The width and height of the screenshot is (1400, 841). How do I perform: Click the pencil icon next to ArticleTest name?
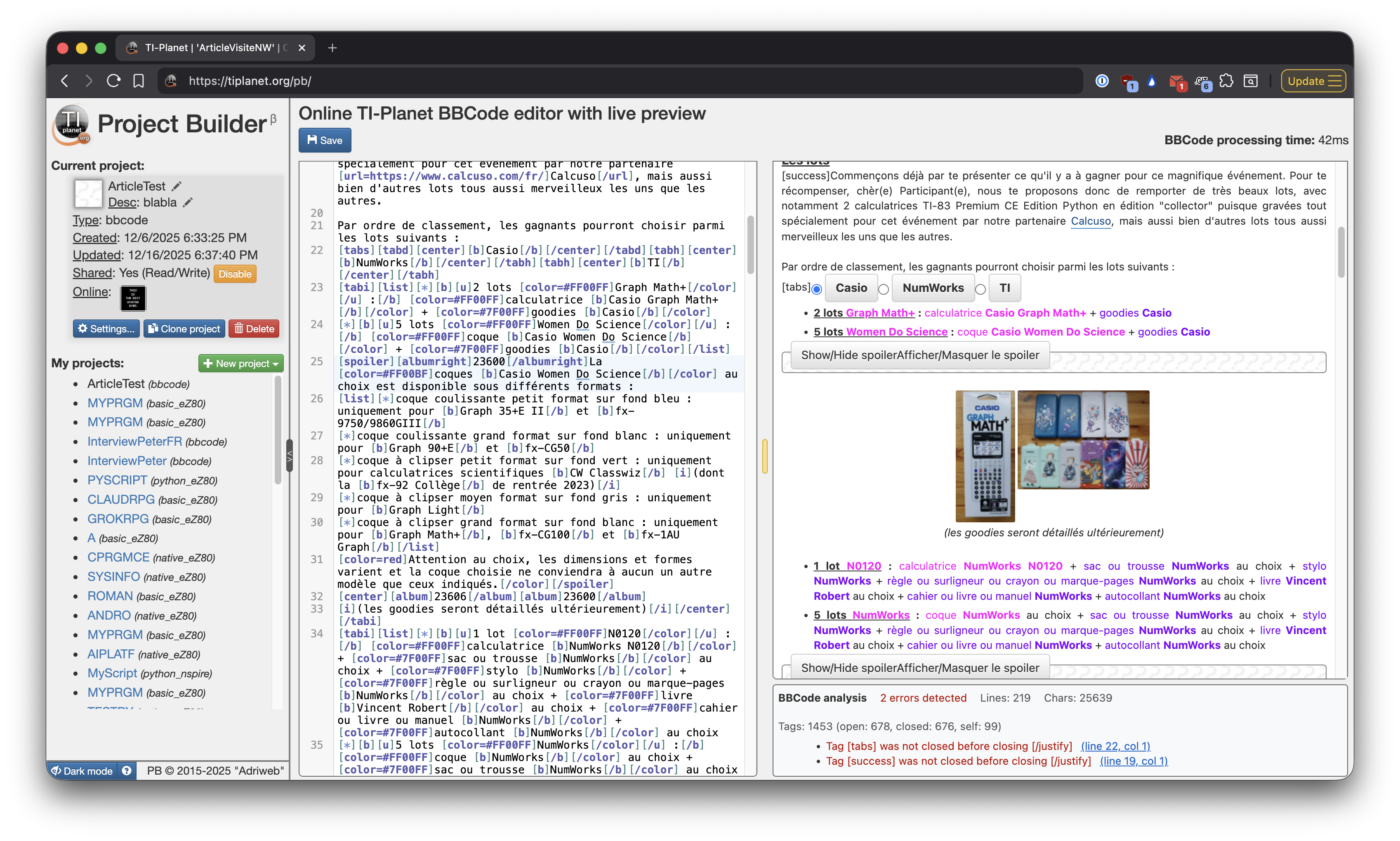177,186
